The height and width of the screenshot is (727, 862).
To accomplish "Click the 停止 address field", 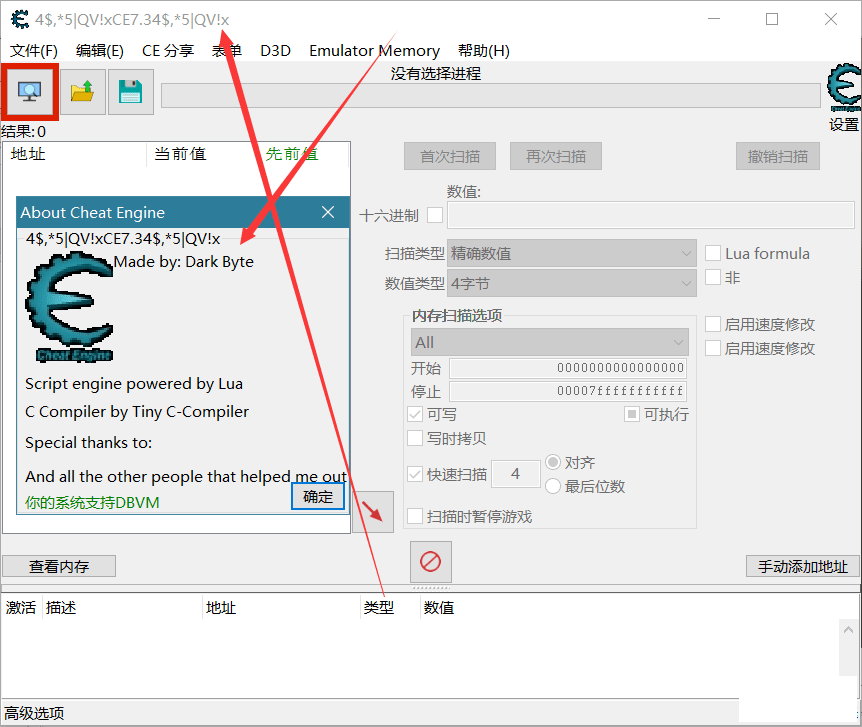I will pyautogui.click(x=568, y=392).
